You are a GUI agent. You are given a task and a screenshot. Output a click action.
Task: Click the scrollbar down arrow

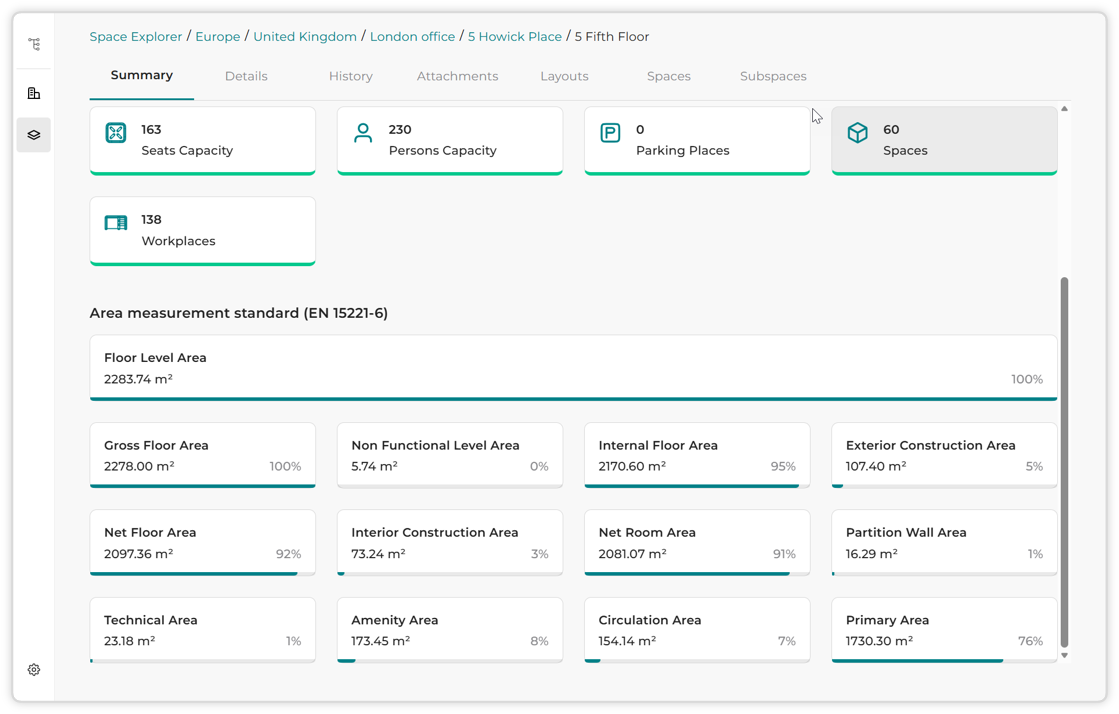[x=1064, y=655]
